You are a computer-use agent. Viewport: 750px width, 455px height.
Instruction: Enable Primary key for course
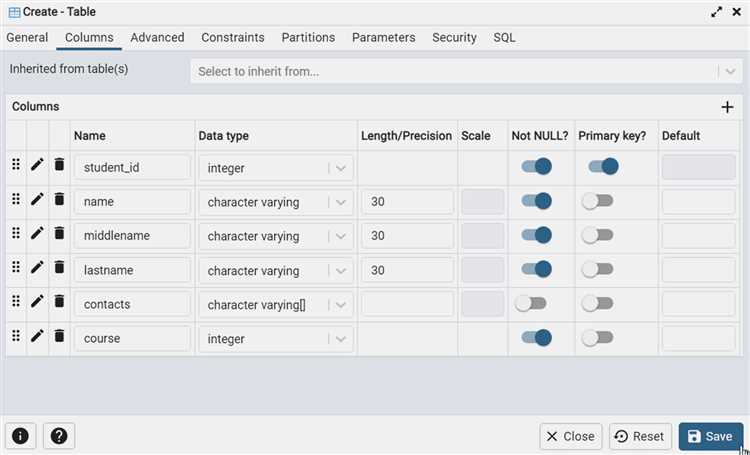tap(597, 337)
